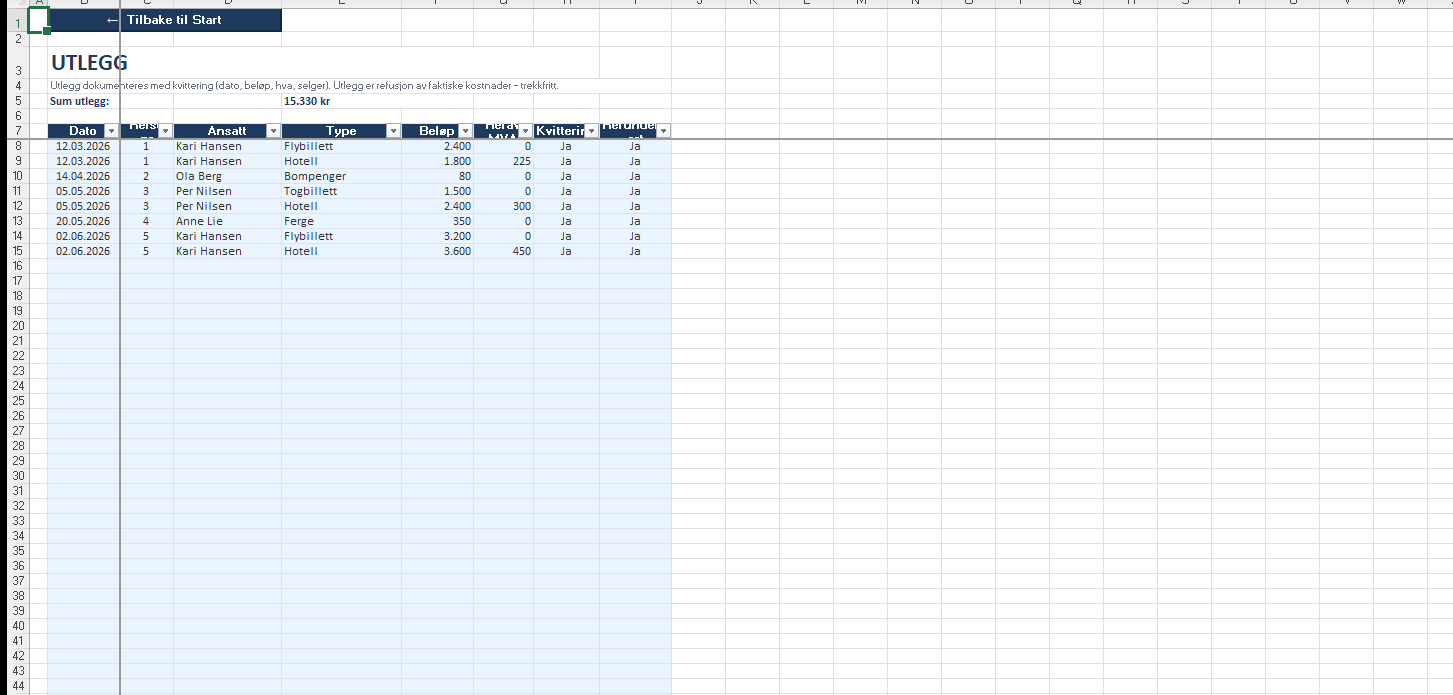The height and width of the screenshot is (695, 1453).
Task: Select row header 20
Action: pos(16,326)
